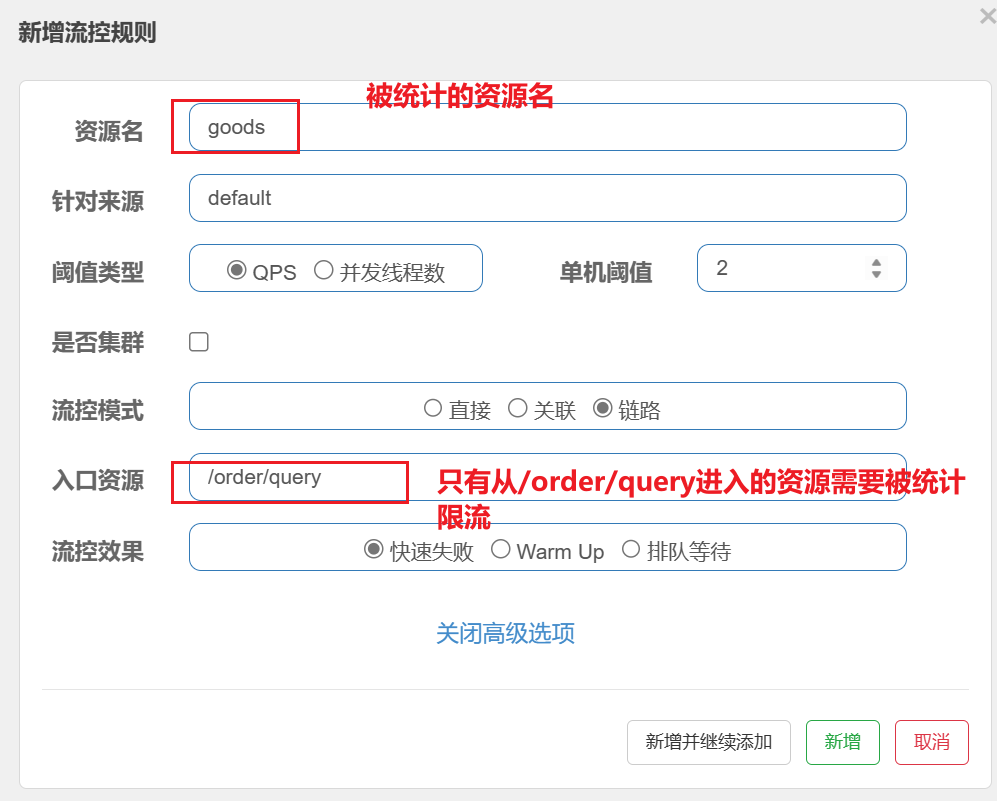
Task: Click the 是否集群 label text
Action: tap(98, 342)
